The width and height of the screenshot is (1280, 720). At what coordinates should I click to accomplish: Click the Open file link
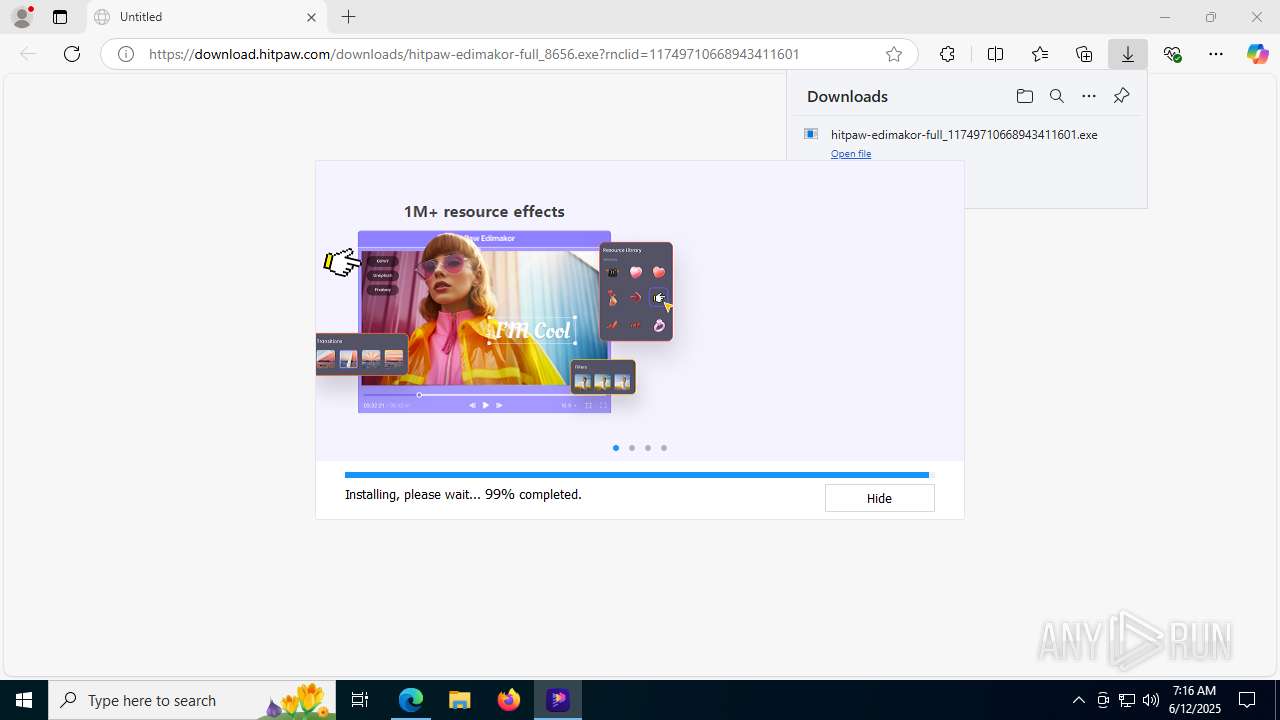point(851,154)
